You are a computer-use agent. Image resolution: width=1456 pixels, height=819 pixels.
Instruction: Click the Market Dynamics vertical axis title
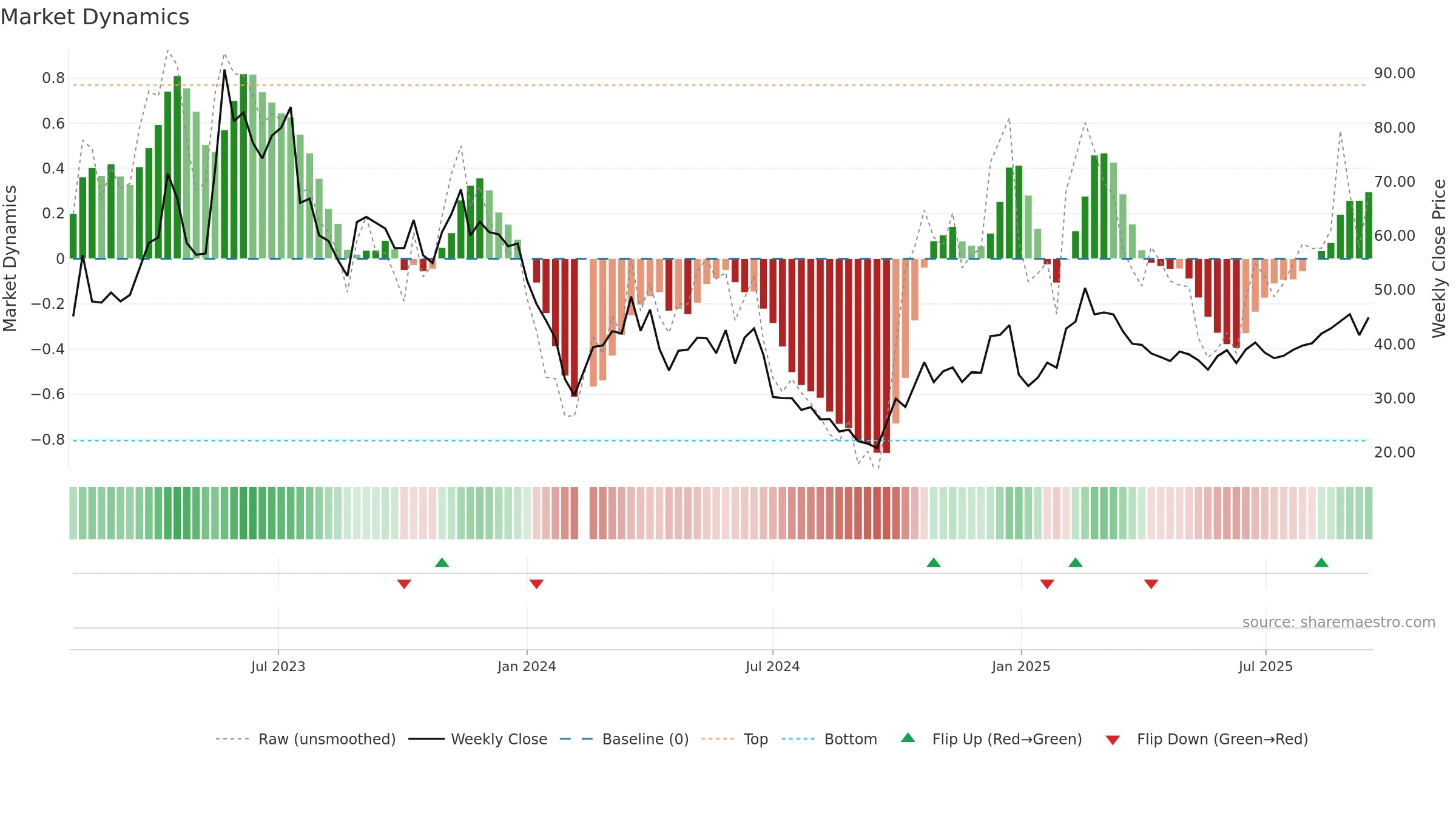(10, 258)
